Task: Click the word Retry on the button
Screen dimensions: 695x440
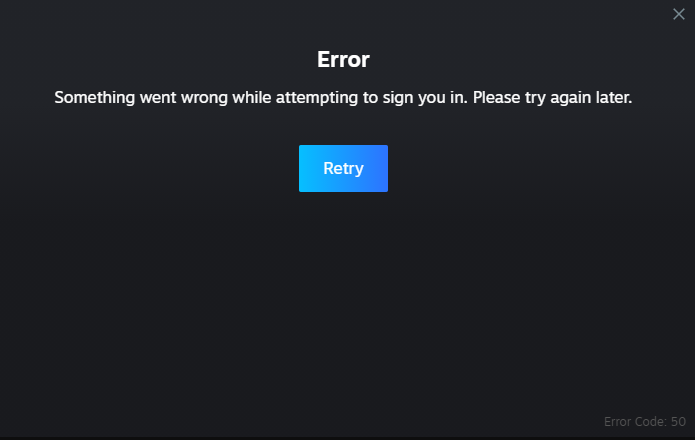Action: [x=343, y=168]
